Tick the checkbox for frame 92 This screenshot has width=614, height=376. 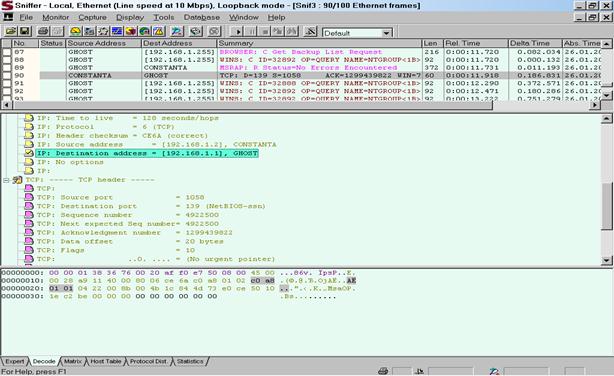[x=7, y=91]
